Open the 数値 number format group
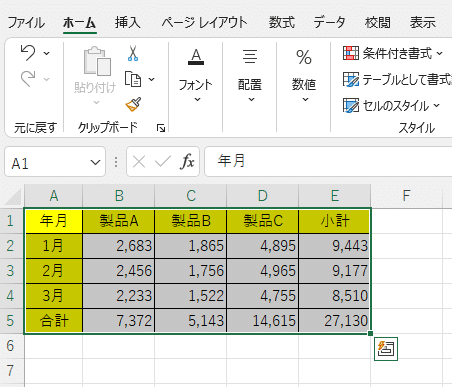 (304, 75)
